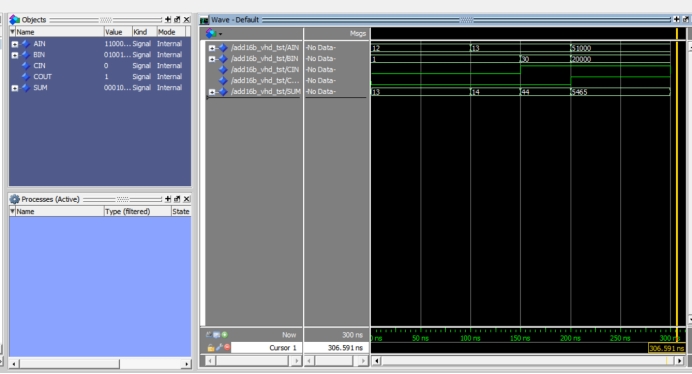
Task: Click the green insert cursor icon
Action: click(225, 335)
